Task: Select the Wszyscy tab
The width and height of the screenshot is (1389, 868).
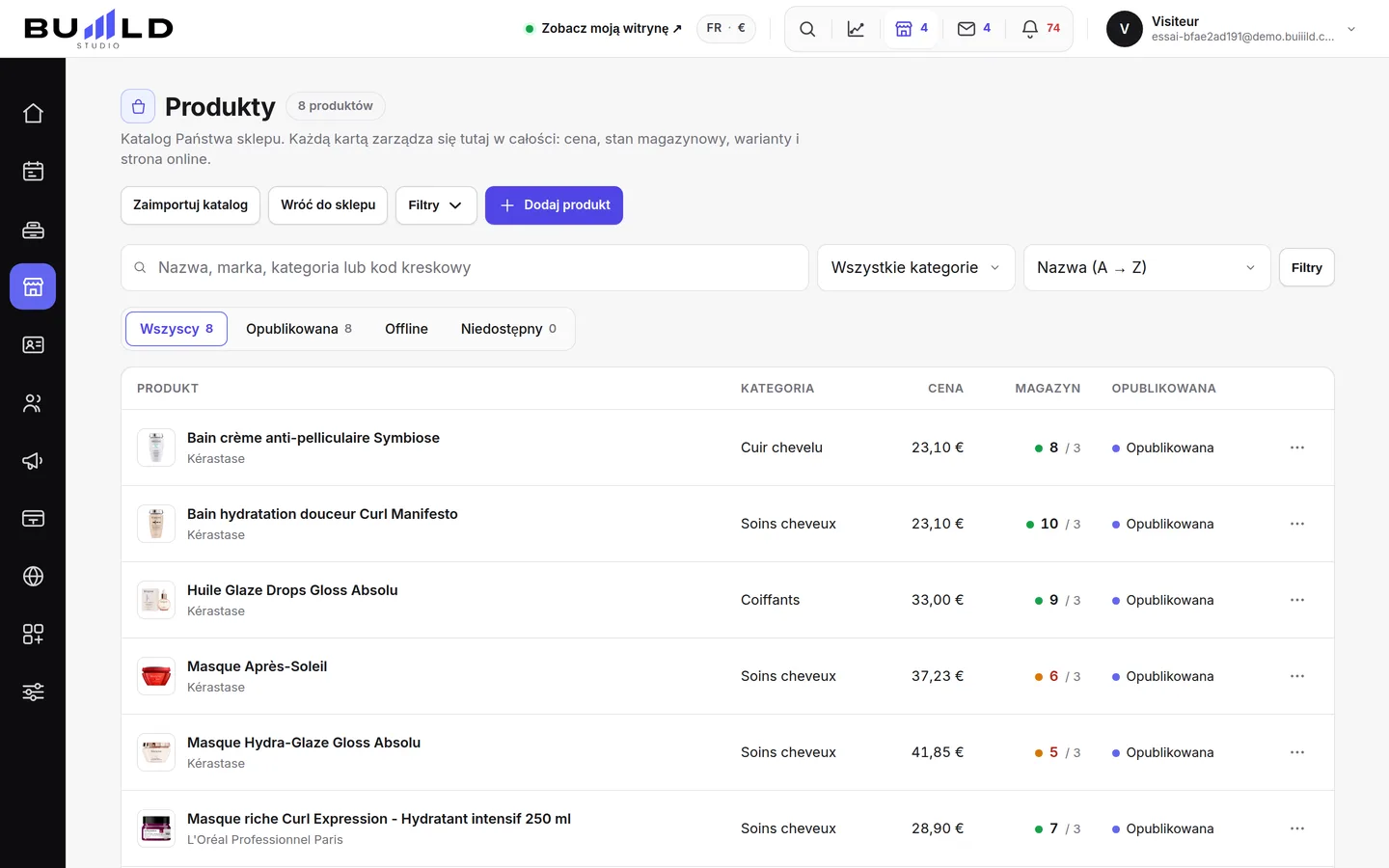Action: click(177, 329)
